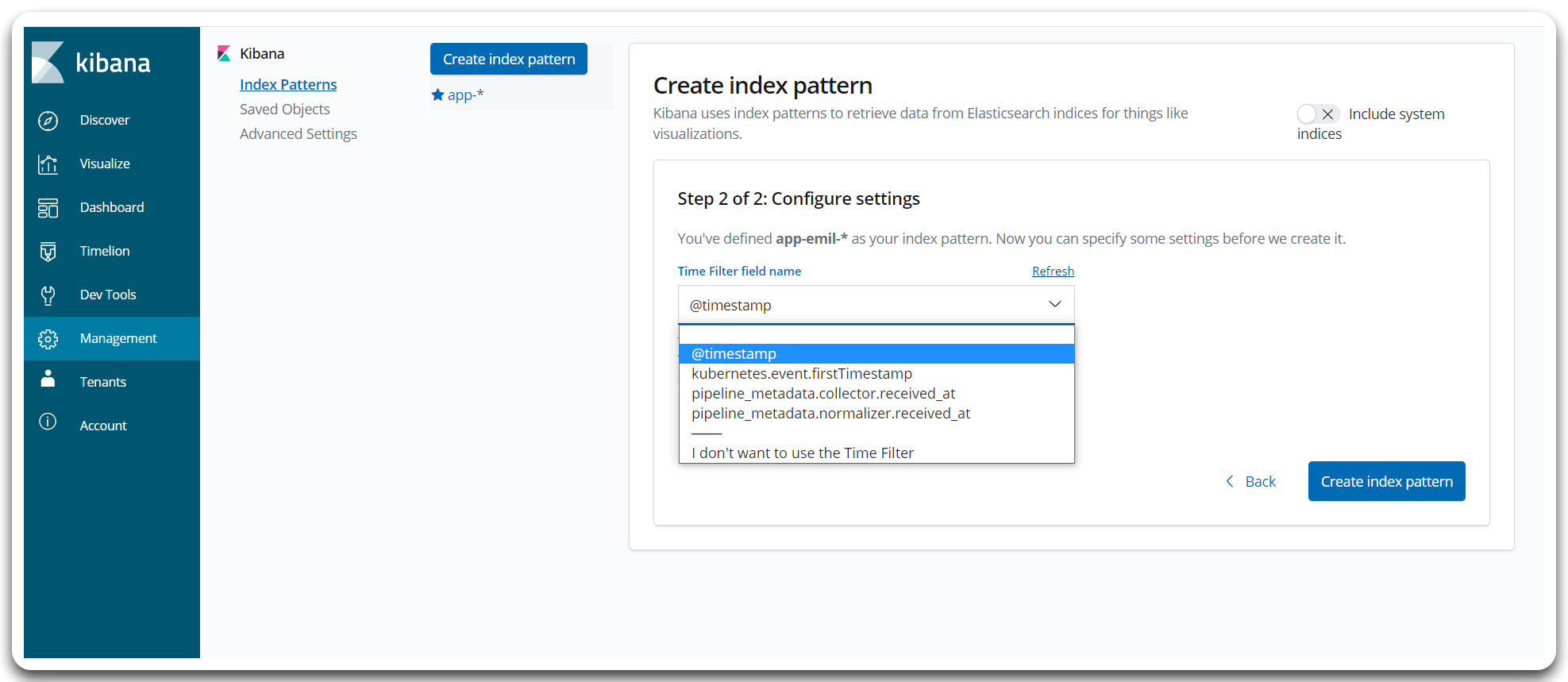
Task: Click the left chevron icon beside Back
Action: tap(1230, 481)
